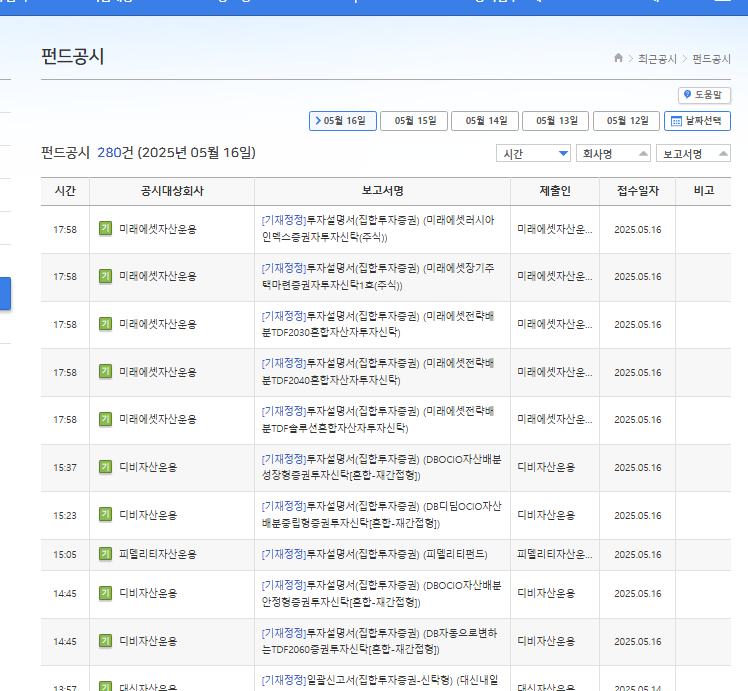Click the blue side tab on left edge
The image size is (748, 691).
[x=5, y=293]
